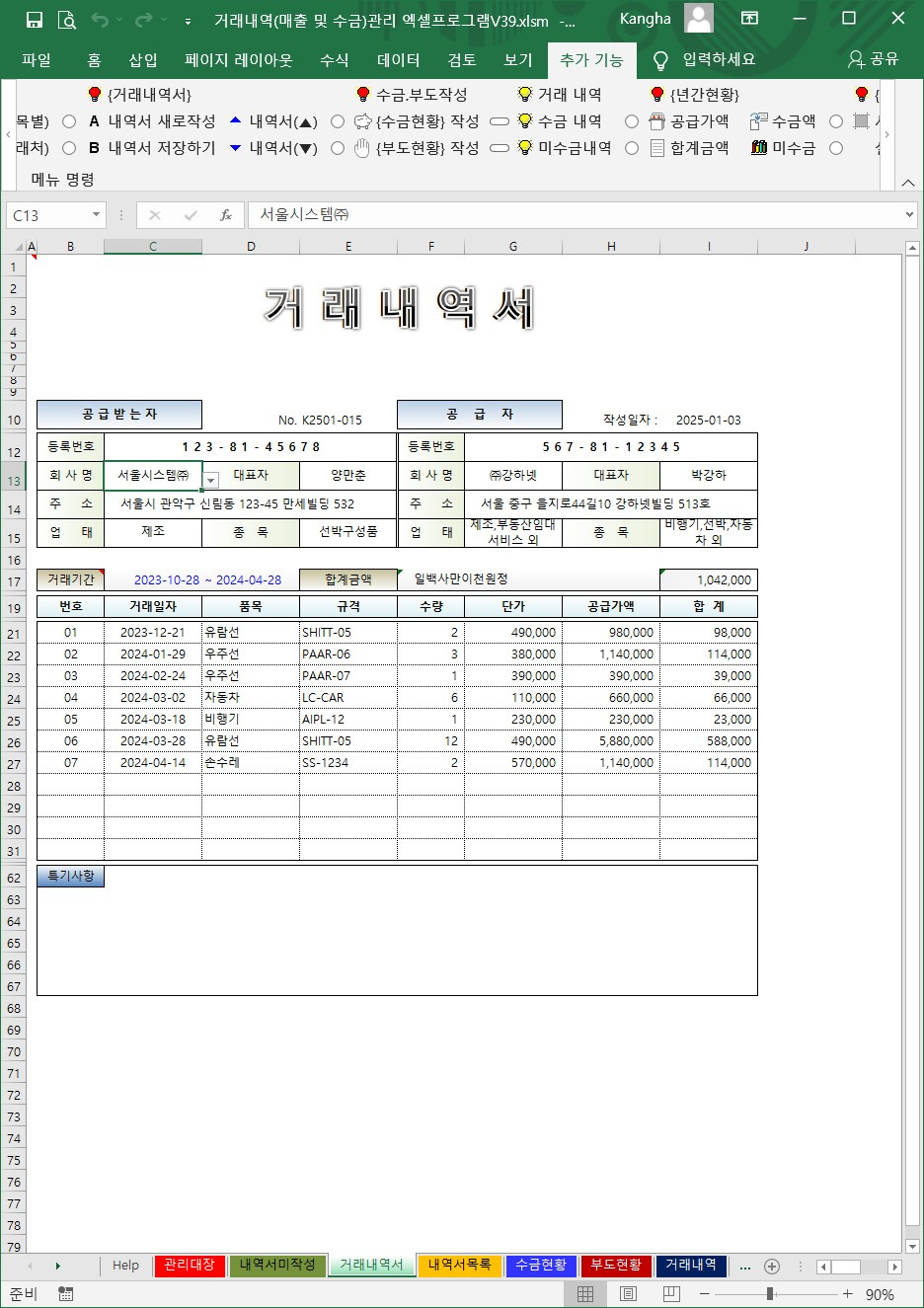Click the macro recording status bar icon
Viewport: 924px width, 1308px height.
(66, 1294)
